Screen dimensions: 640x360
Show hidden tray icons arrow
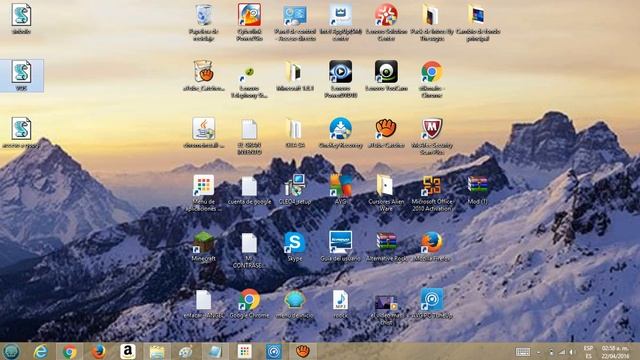(538, 352)
